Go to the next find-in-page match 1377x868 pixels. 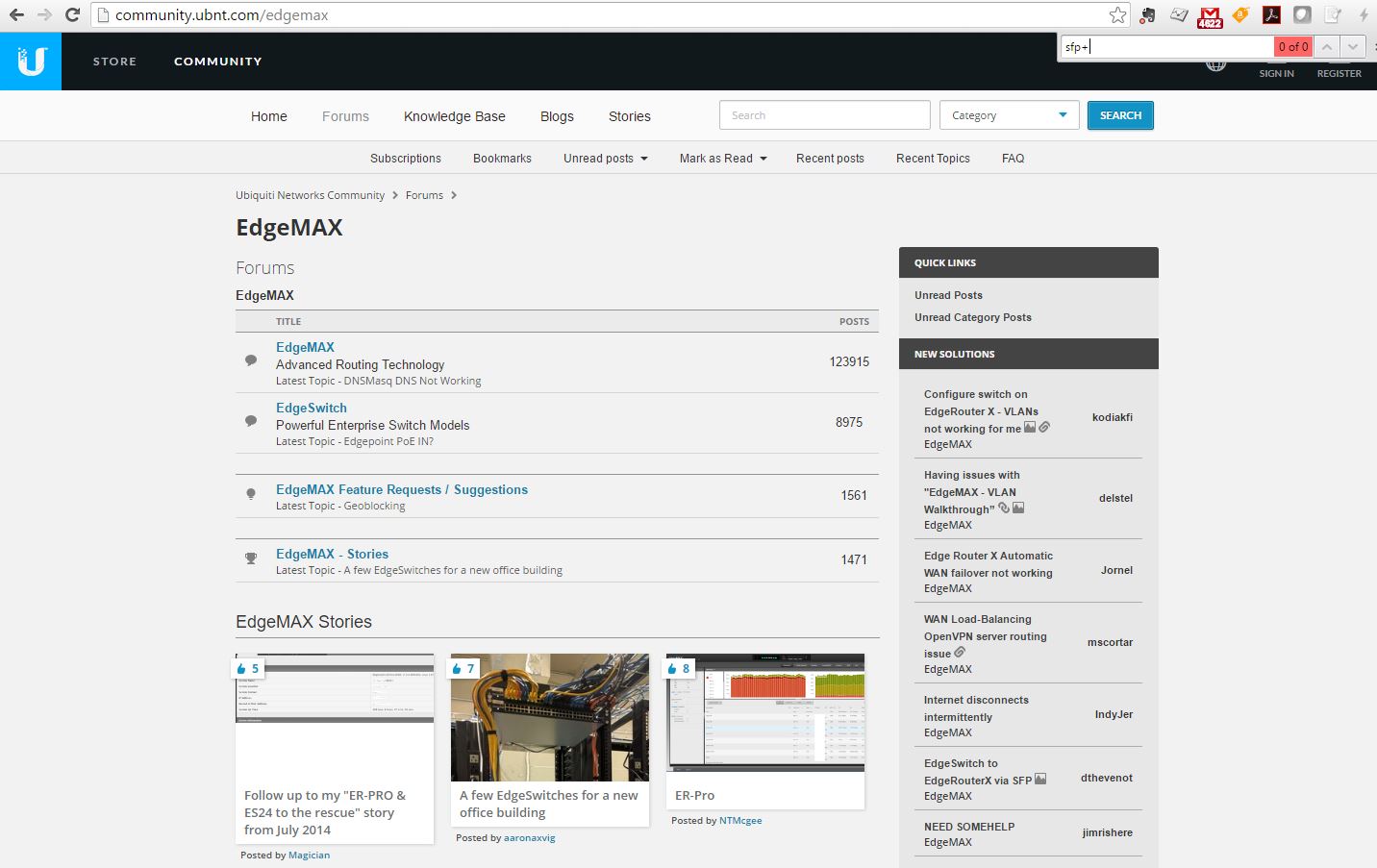(x=1353, y=46)
